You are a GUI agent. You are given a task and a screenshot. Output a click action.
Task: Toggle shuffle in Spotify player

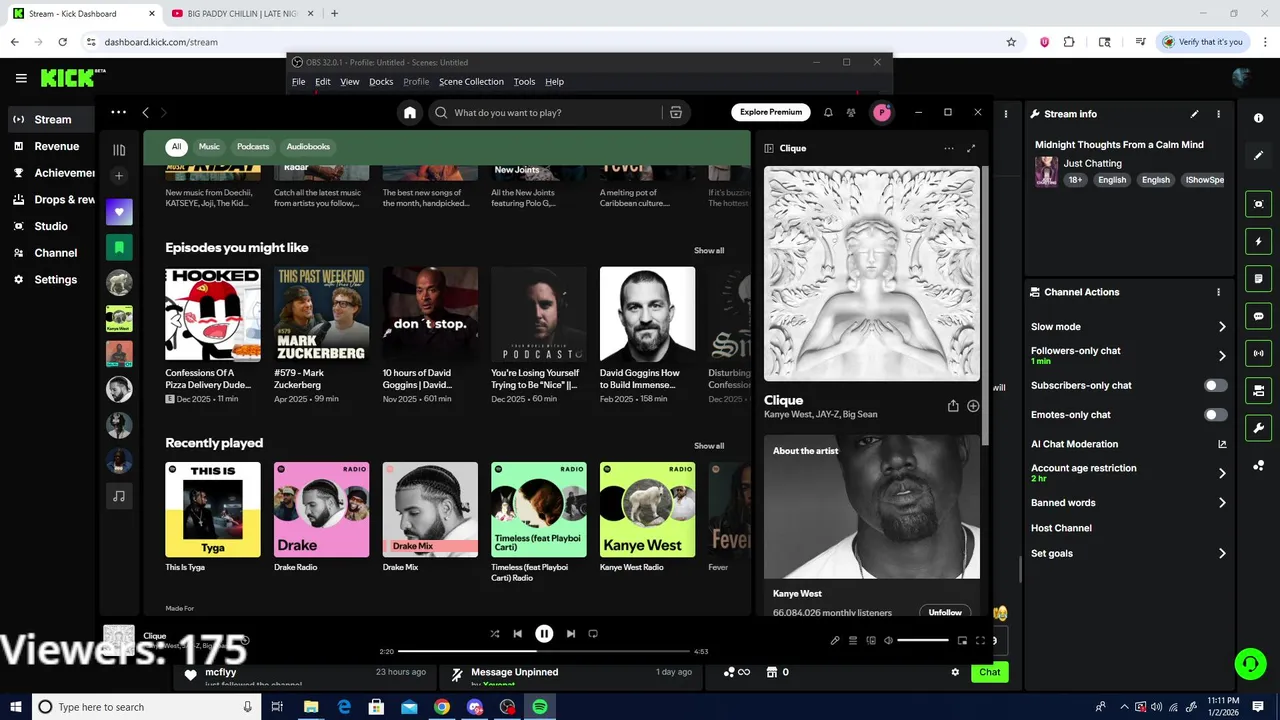click(x=495, y=634)
